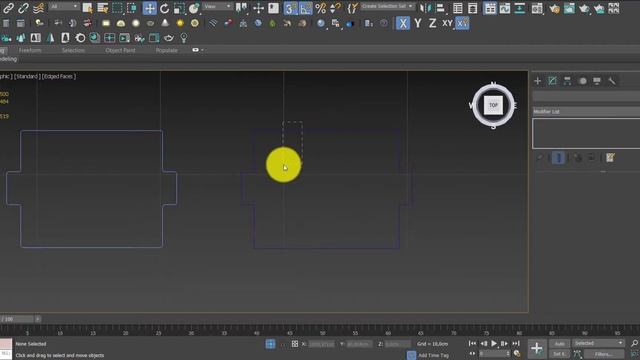Toggle 3D Snaps on or off

coord(291,8)
